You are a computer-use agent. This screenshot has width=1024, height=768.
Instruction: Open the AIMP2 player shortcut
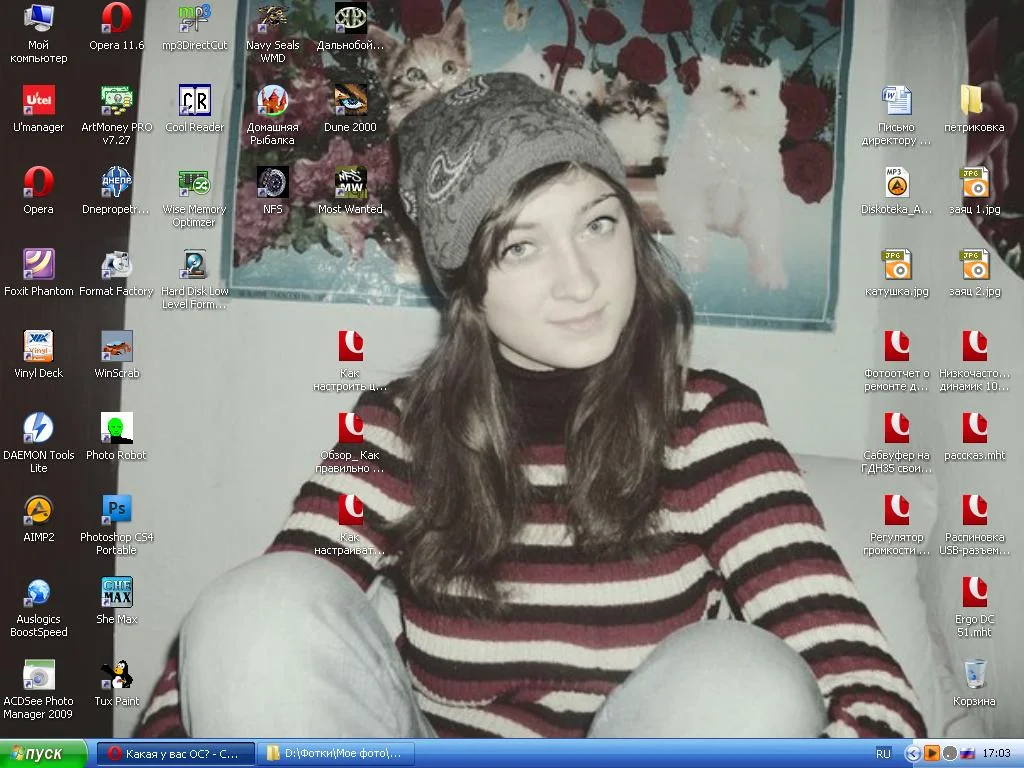38,511
